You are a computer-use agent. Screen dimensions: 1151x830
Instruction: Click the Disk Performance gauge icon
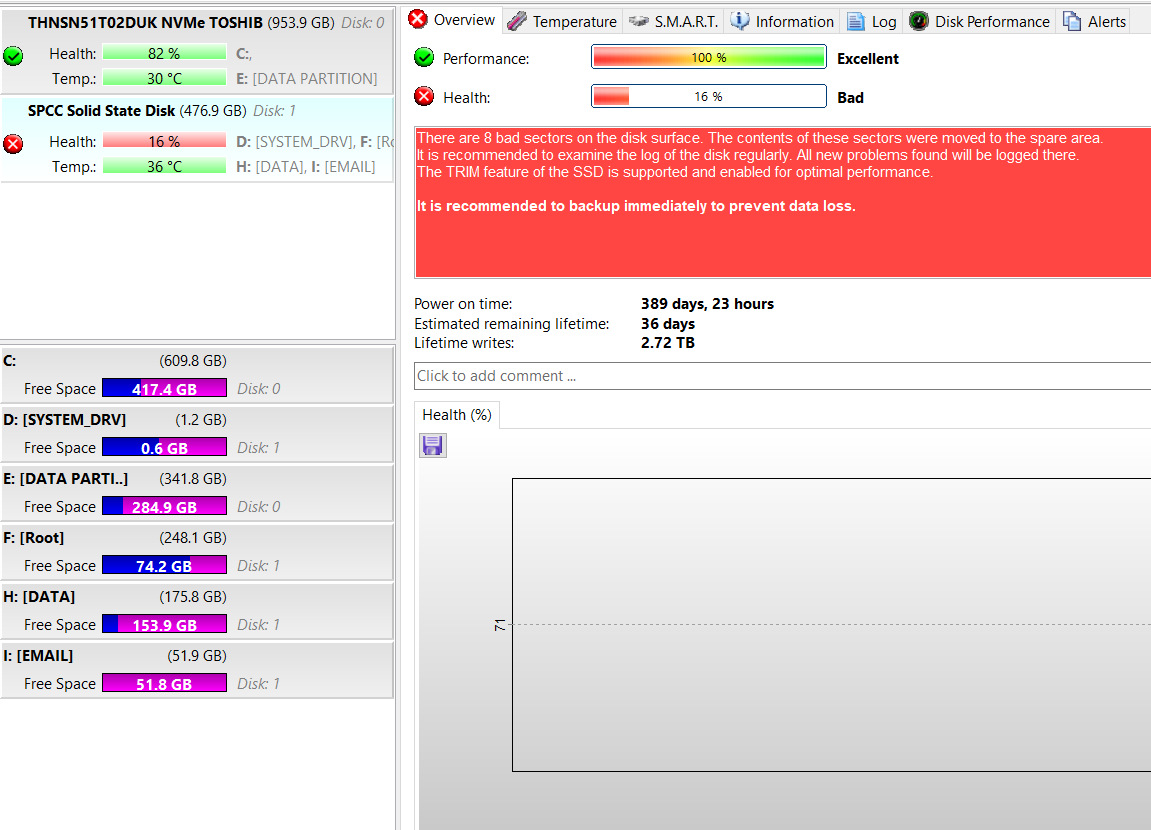(x=918, y=21)
